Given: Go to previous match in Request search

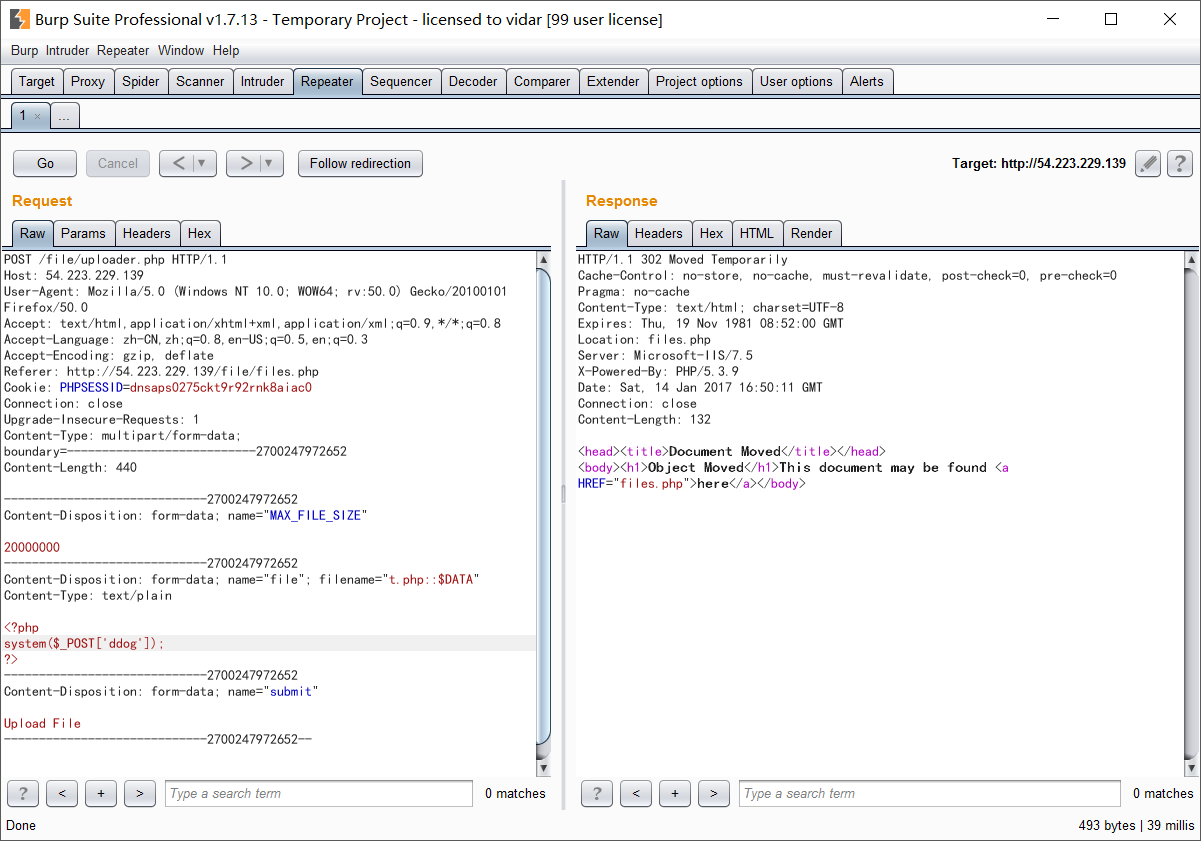Looking at the screenshot, I should click(x=62, y=793).
